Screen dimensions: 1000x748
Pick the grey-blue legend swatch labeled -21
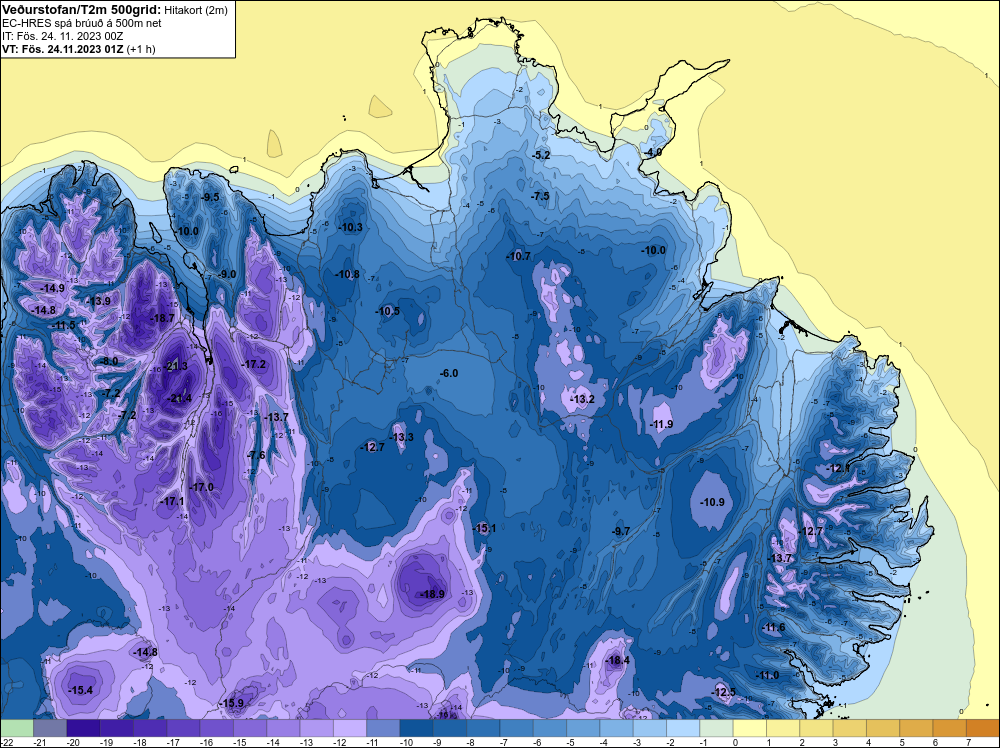tap(50, 728)
